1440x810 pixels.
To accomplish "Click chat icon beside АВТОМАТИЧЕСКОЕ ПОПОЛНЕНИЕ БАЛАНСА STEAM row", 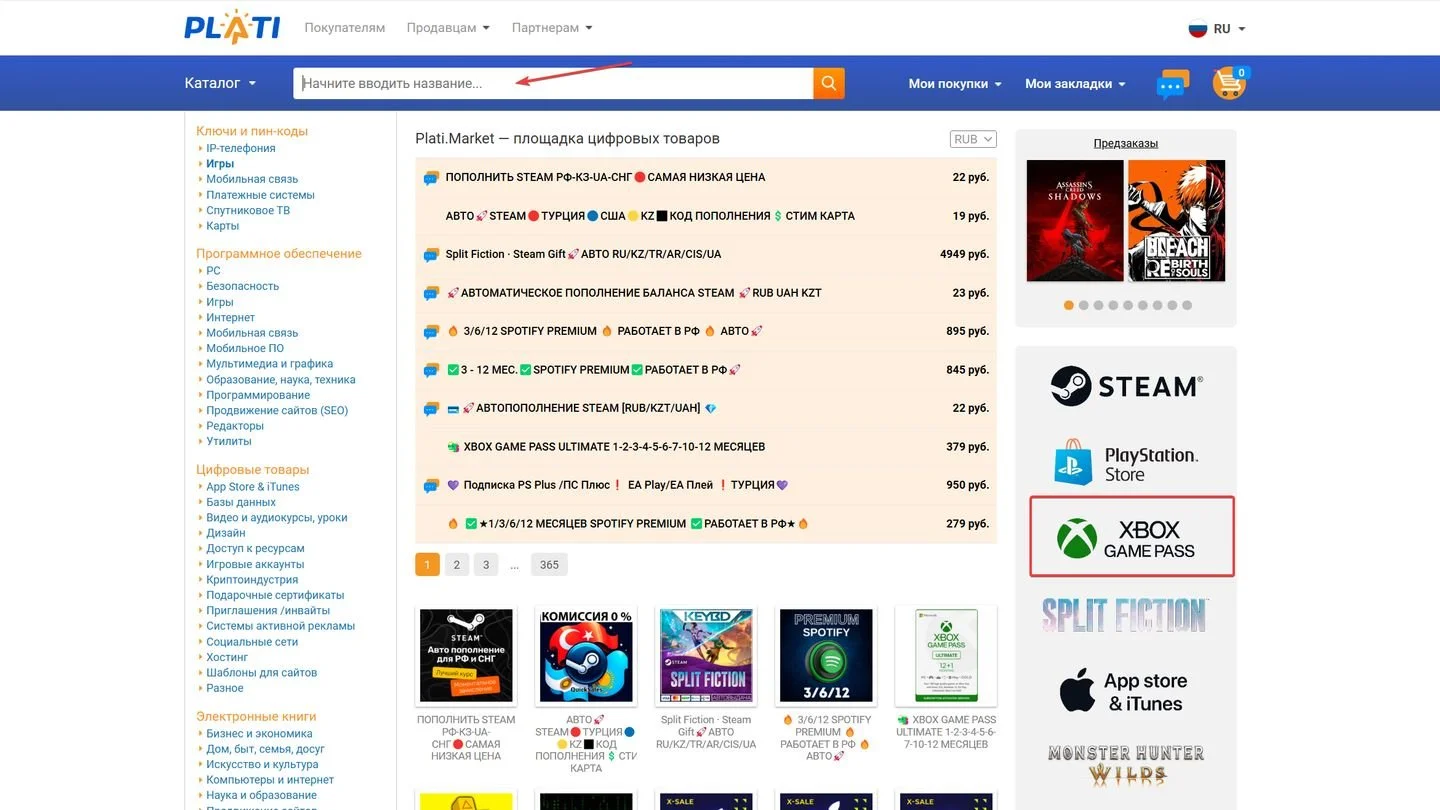I will 431,293.
